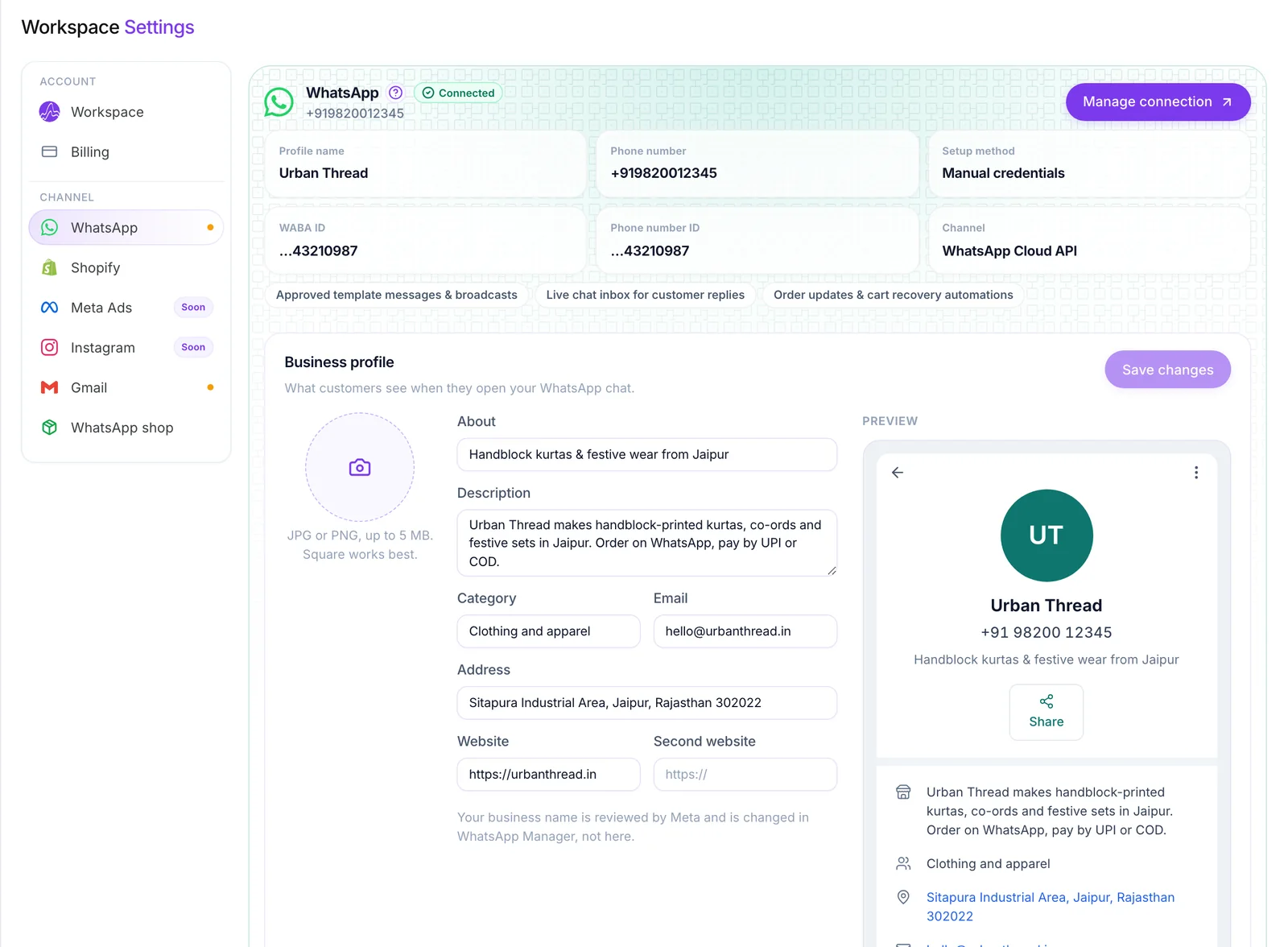Edit the Website field
The height and width of the screenshot is (947, 1288).
548,775
